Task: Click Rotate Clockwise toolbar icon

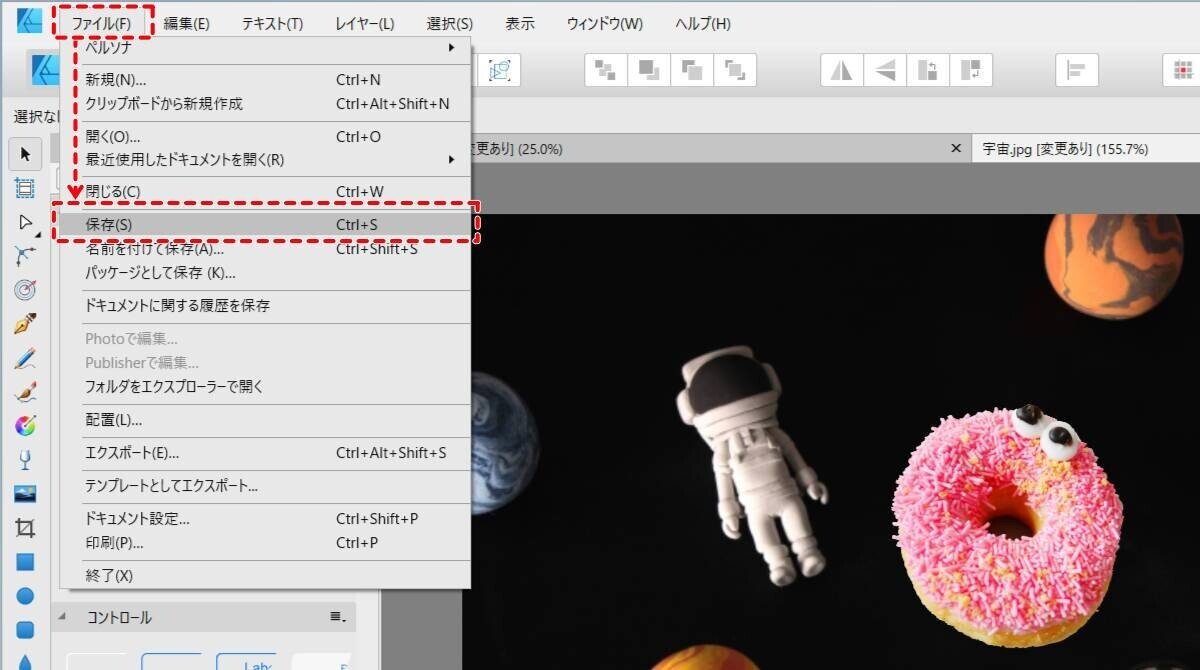Action: pos(971,69)
